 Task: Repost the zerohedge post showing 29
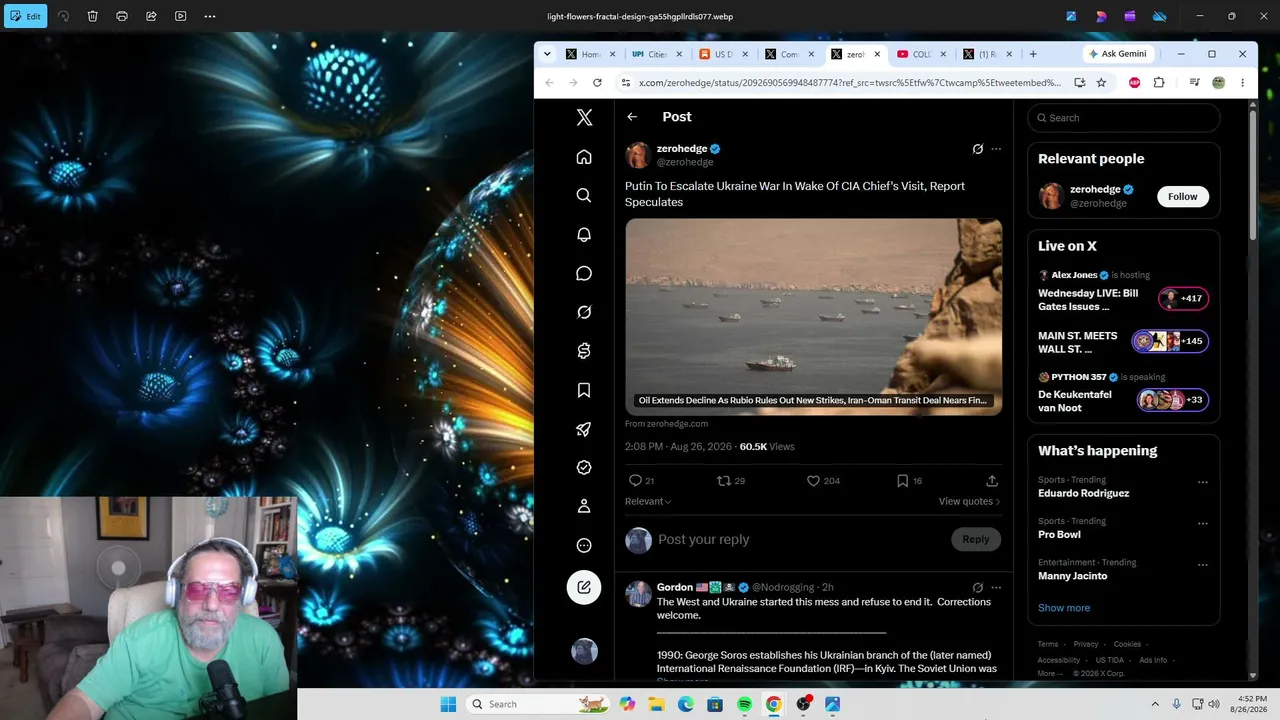coord(724,481)
